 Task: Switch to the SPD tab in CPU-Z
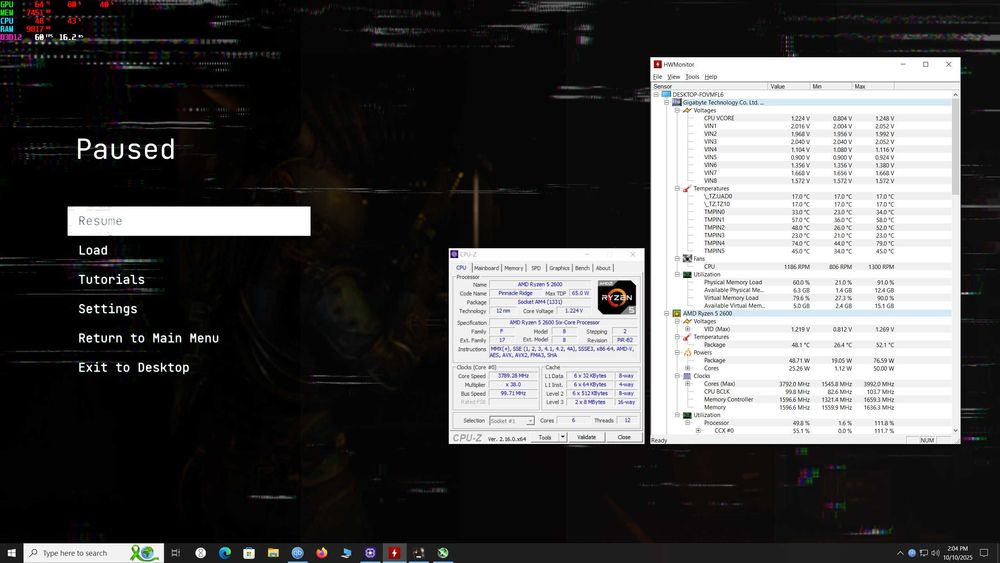(536, 268)
